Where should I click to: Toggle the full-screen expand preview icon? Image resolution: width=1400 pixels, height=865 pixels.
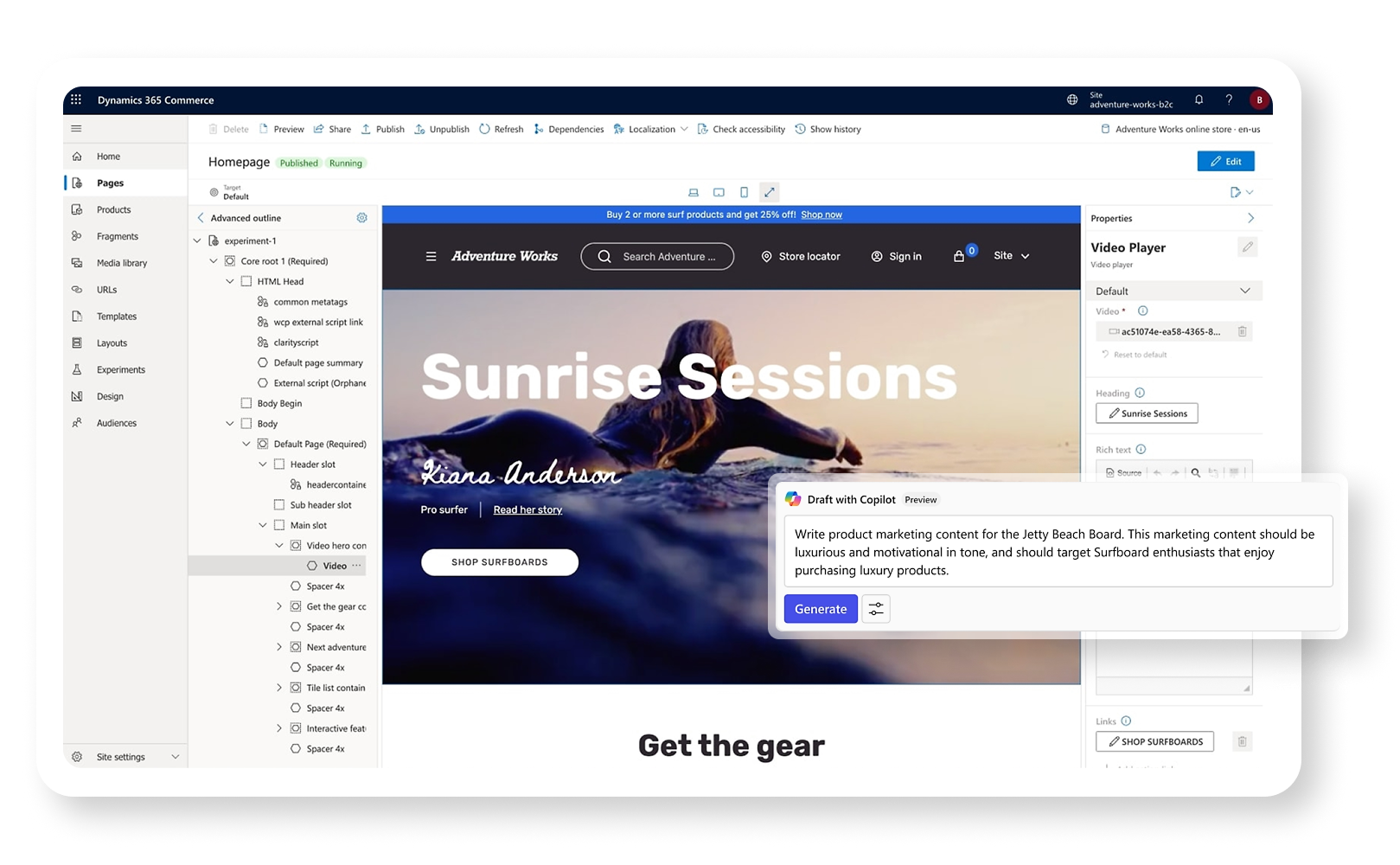[x=769, y=192]
